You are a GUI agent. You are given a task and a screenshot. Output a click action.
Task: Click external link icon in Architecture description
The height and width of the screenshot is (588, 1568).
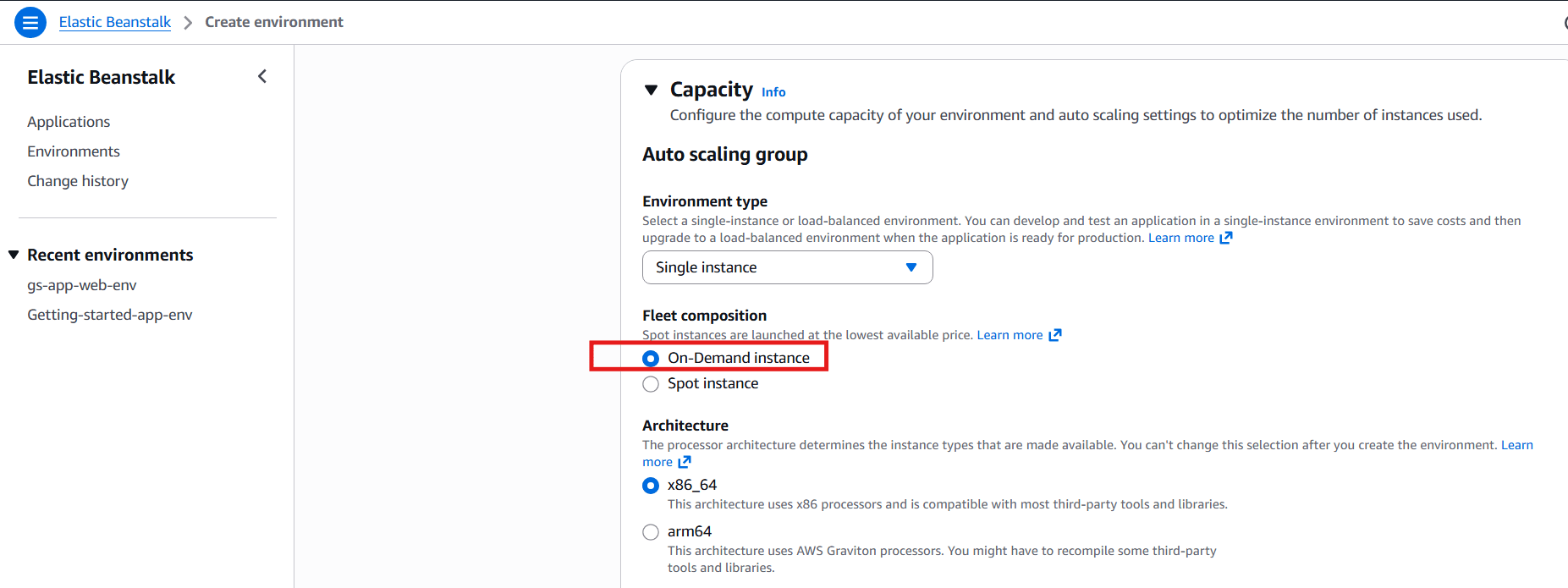(x=685, y=462)
